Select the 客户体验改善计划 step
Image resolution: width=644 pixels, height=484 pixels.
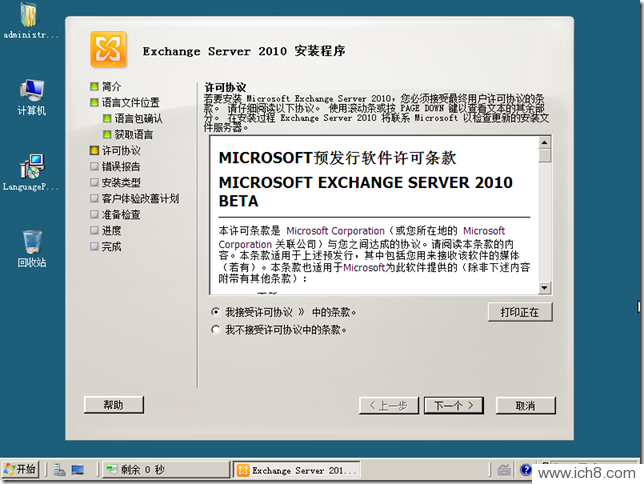pos(135,198)
